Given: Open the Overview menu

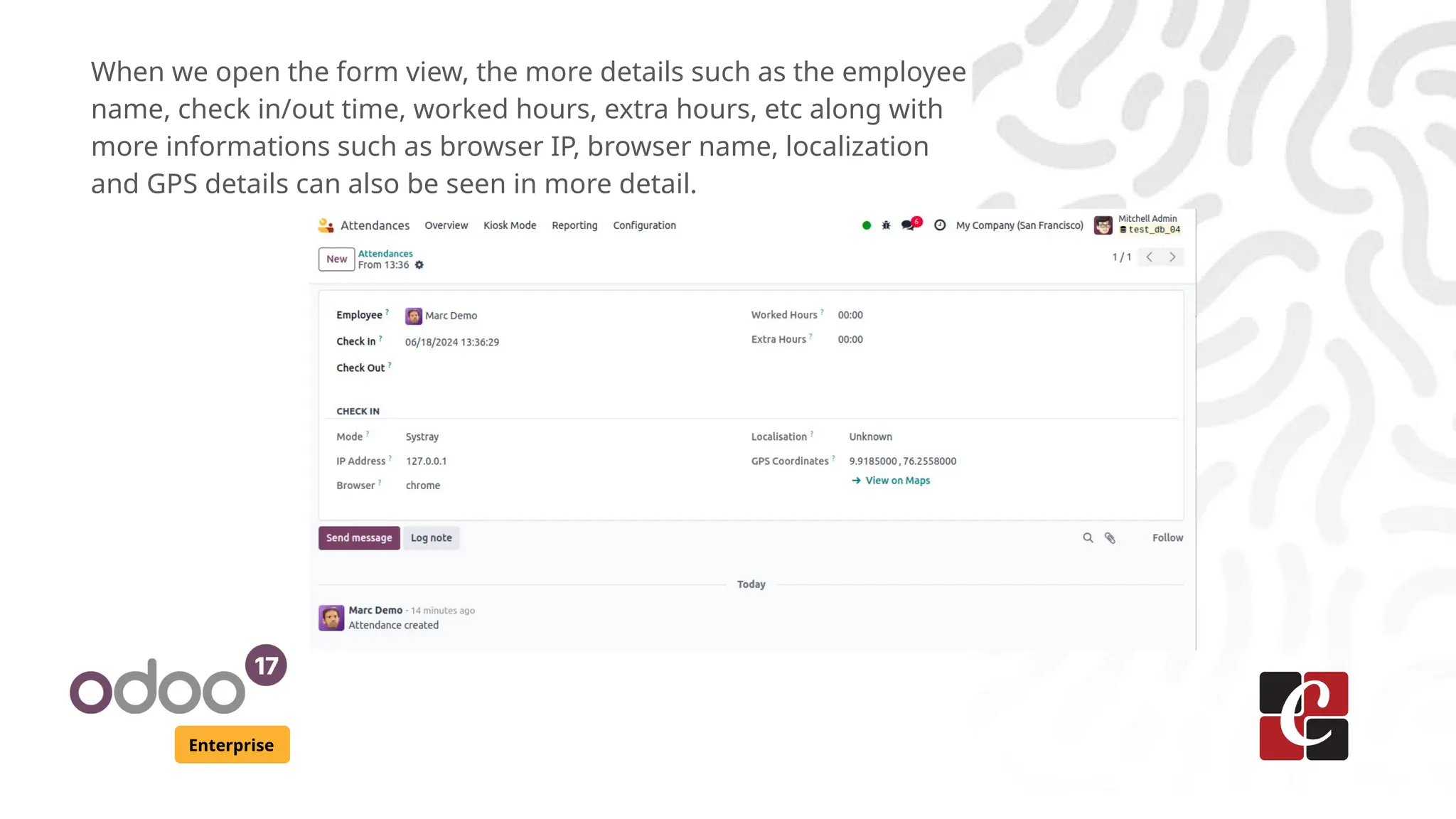Looking at the screenshot, I should 446,225.
